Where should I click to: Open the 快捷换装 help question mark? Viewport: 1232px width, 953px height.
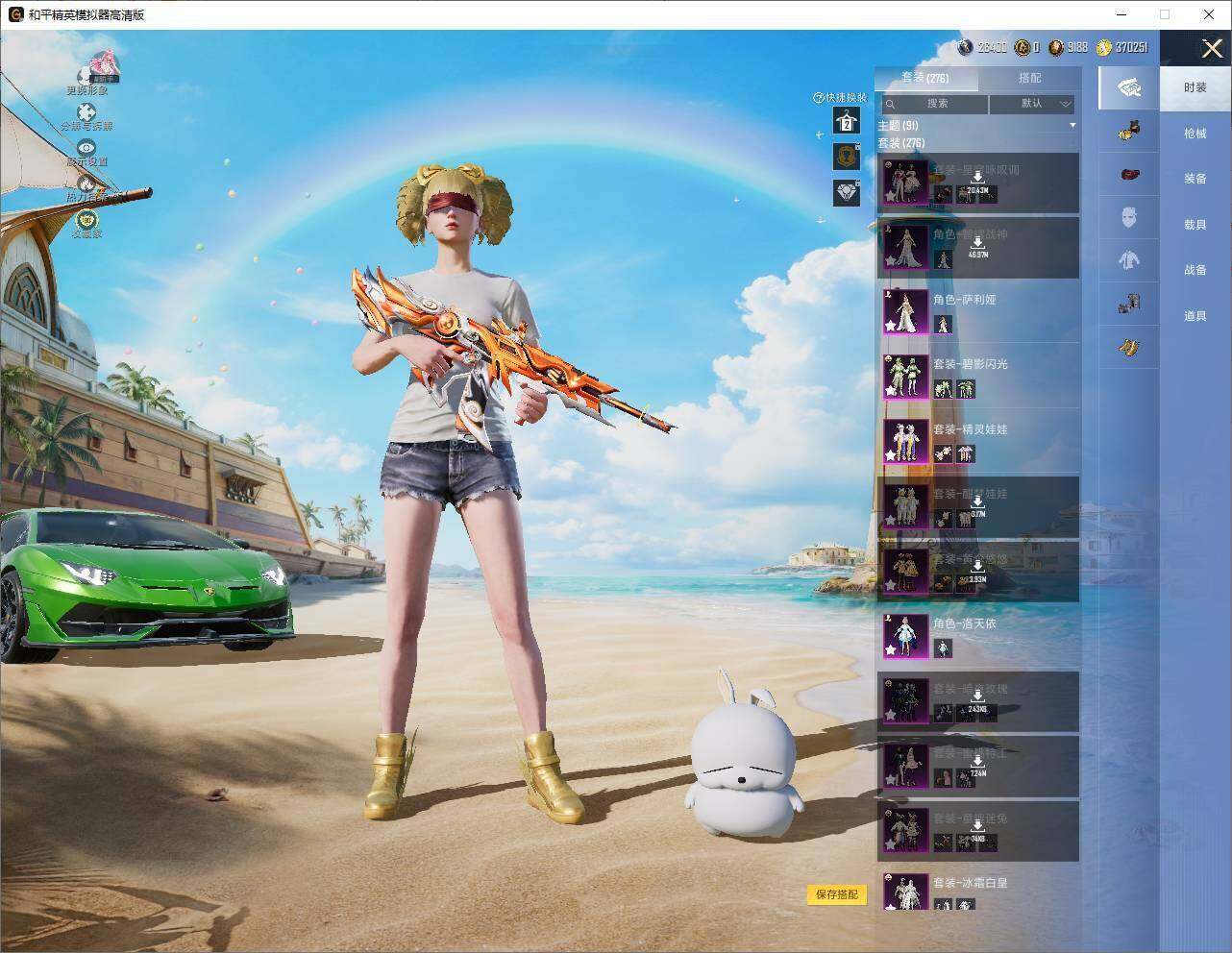pos(819,98)
